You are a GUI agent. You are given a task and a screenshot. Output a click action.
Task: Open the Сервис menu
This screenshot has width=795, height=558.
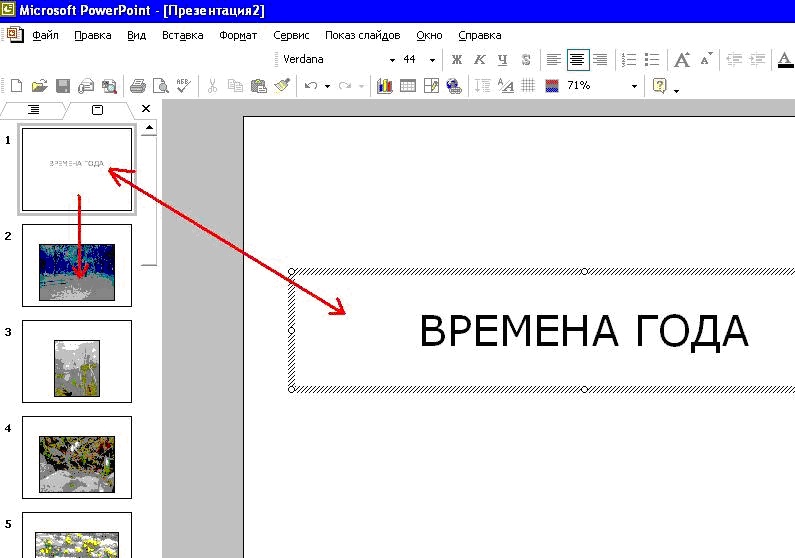click(x=291, y=35)
